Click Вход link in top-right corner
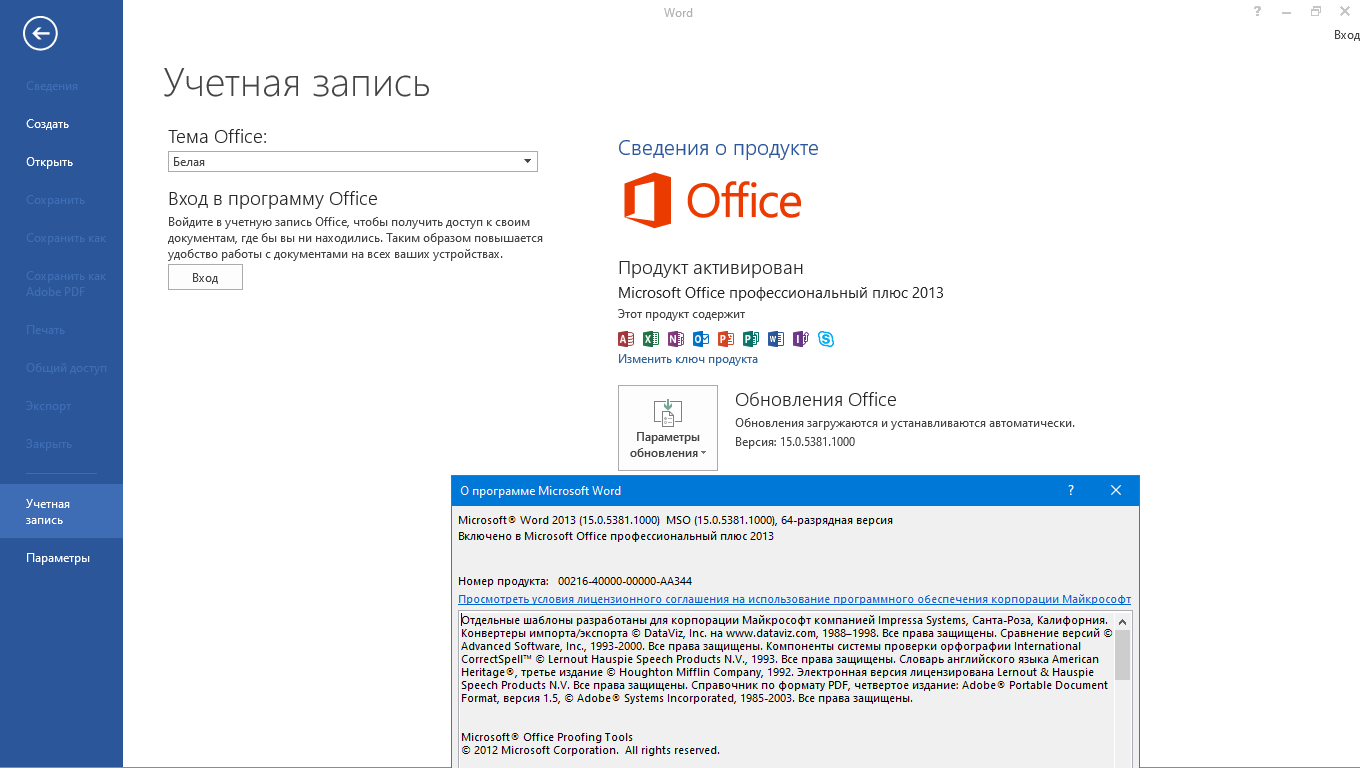 (1346, 35)
